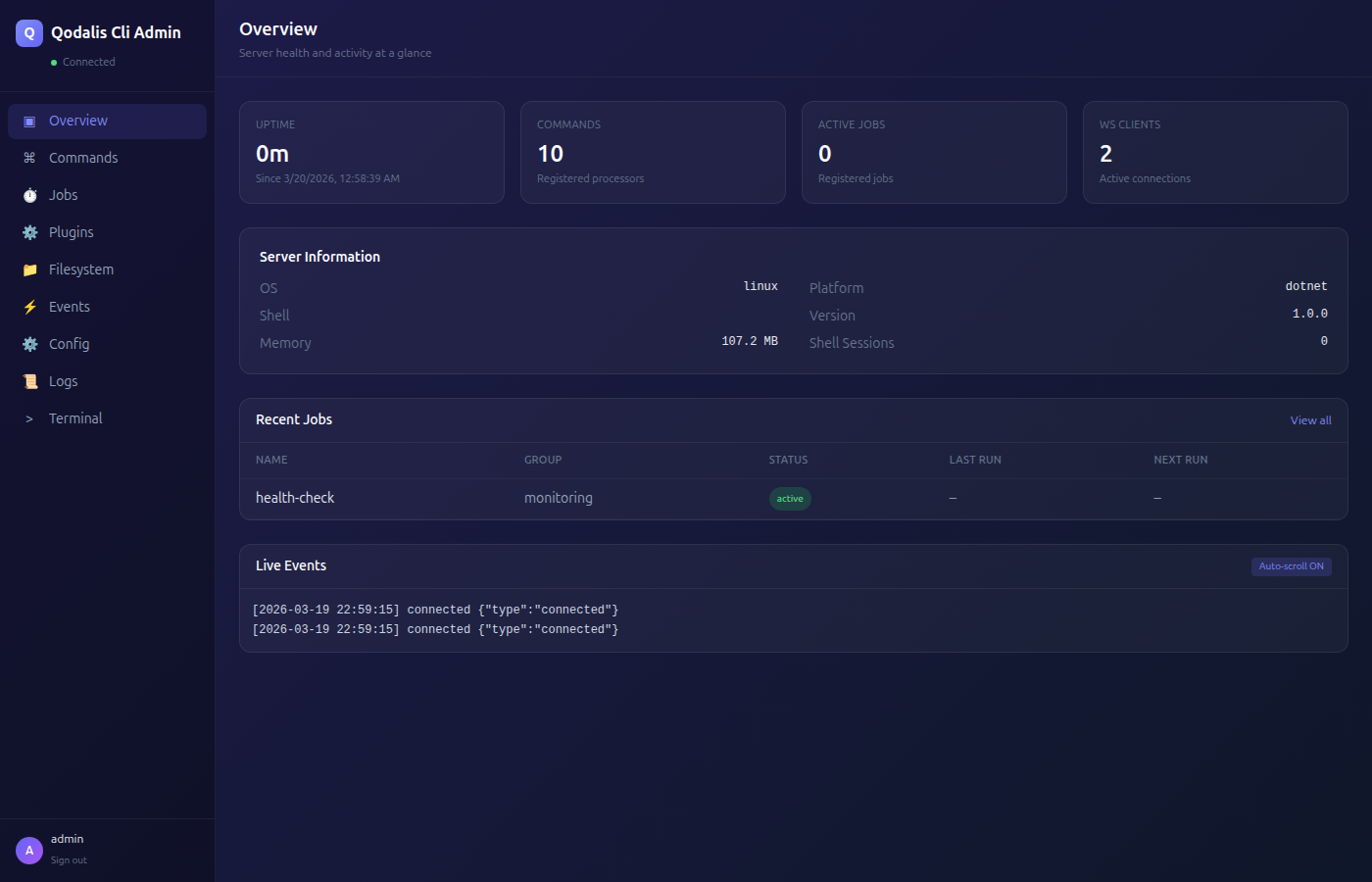Click the Jobs stopwatch icon
Viewport: 1372px width, 882px height.
(29, 195)
